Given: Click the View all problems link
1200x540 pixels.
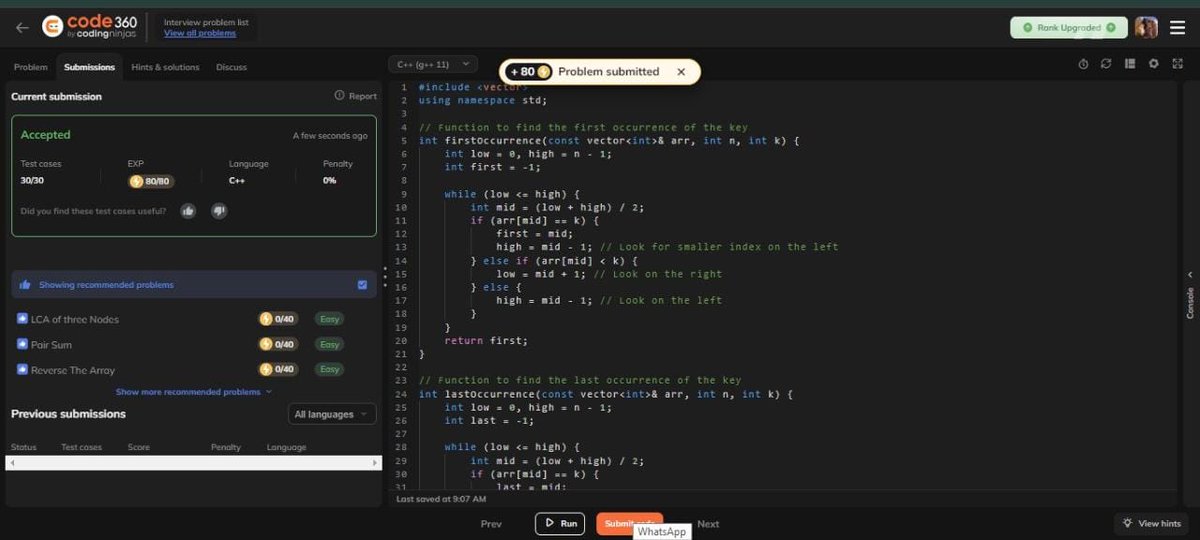Looking at the screenshot, I should (x=200, y=33).
